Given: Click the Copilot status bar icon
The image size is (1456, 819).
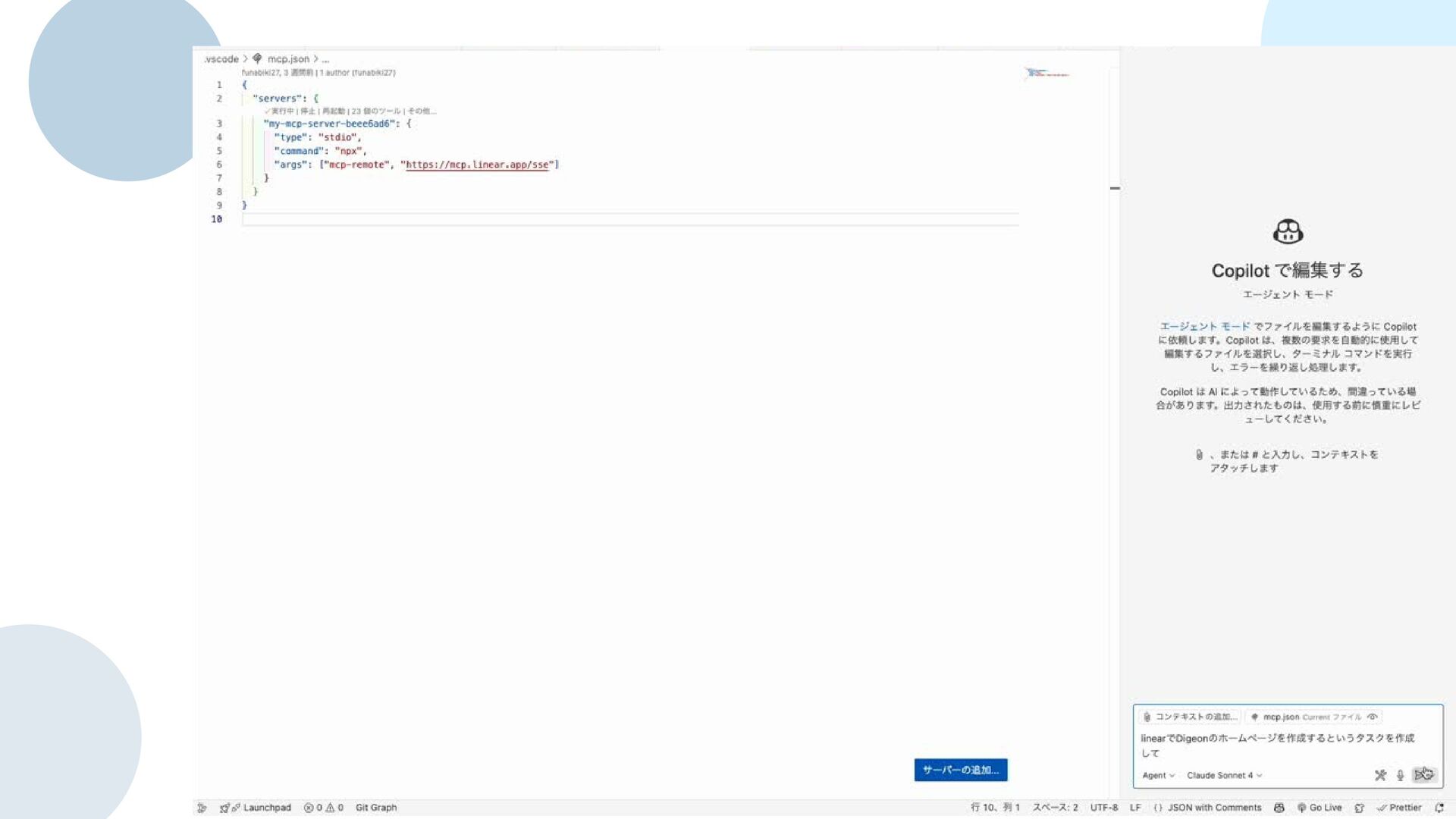Looking at the screenshot, I should pyautogui.click(x=1279, y=808).
